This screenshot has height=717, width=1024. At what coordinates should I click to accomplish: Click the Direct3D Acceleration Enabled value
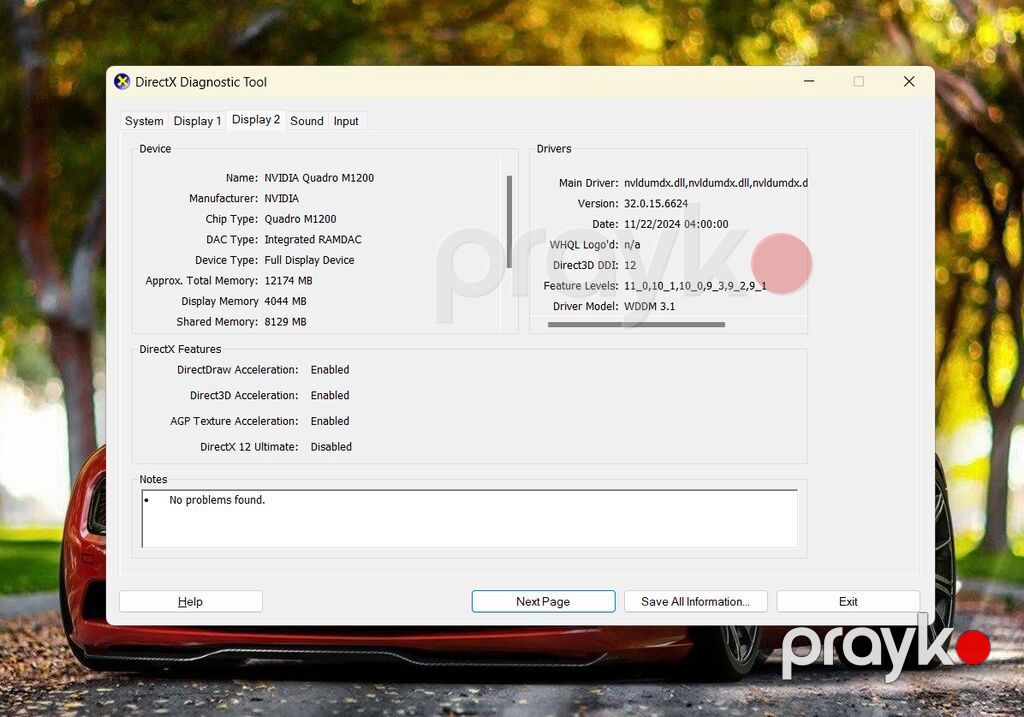[x=330, y=396]
